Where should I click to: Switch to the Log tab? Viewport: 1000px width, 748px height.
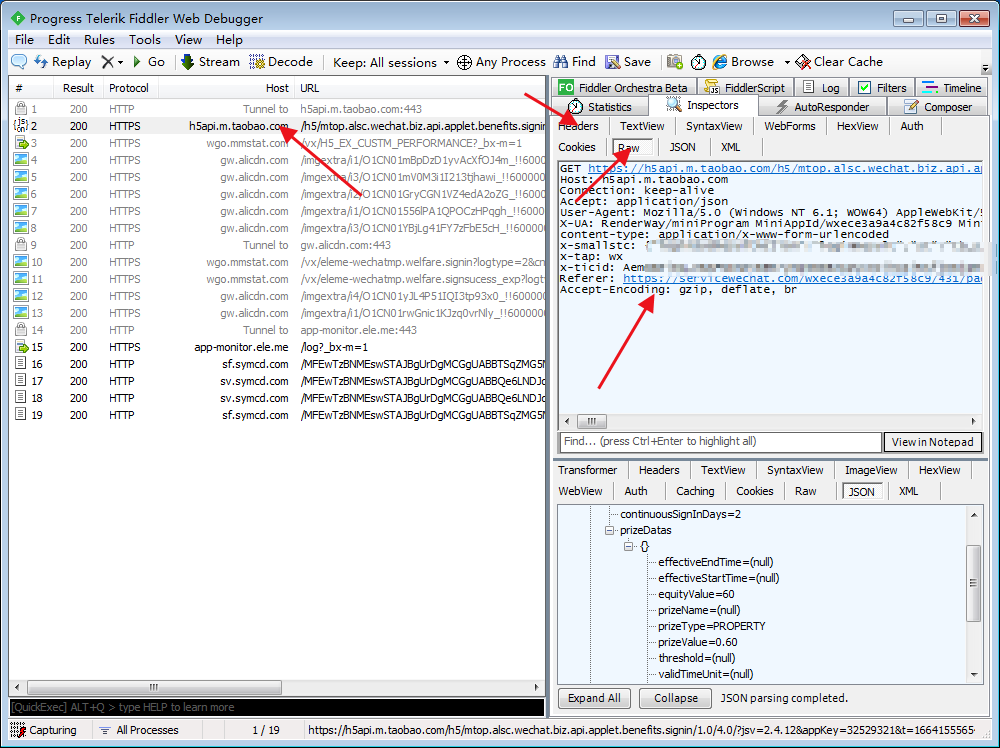[821, 87]
